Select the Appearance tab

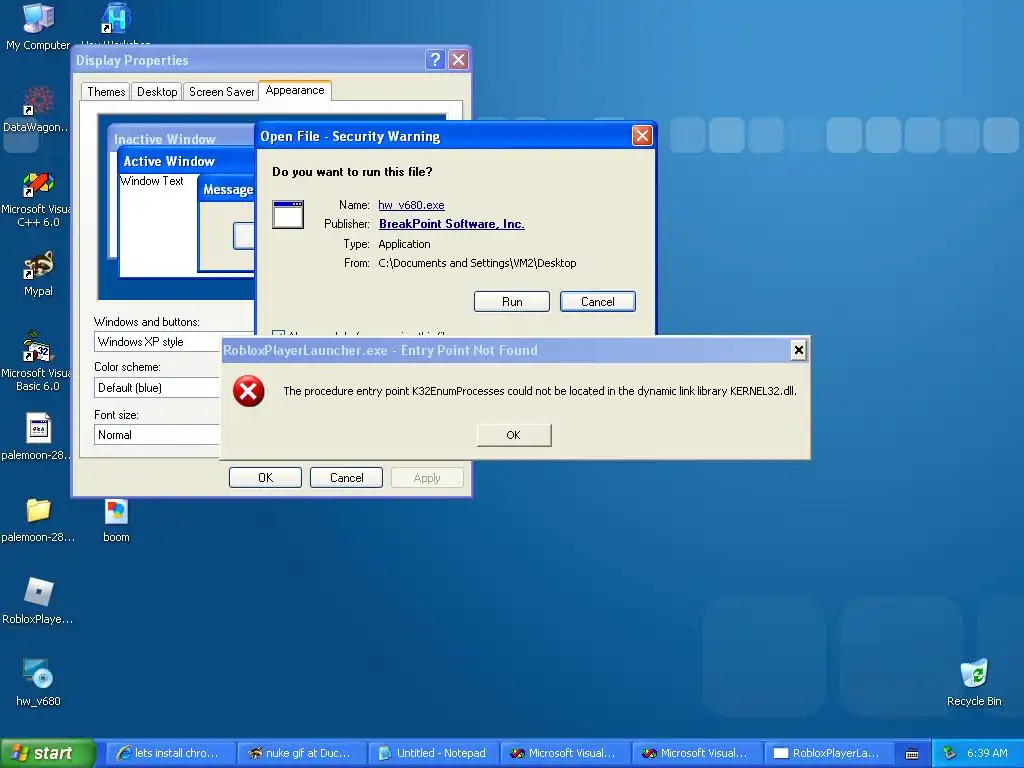[295, 90]
